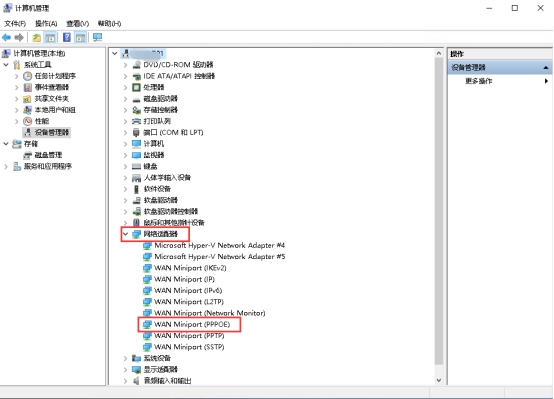
Task: Click the Hyper-V Network Adapter #4 icon
Action: click(x=147, y=246)
